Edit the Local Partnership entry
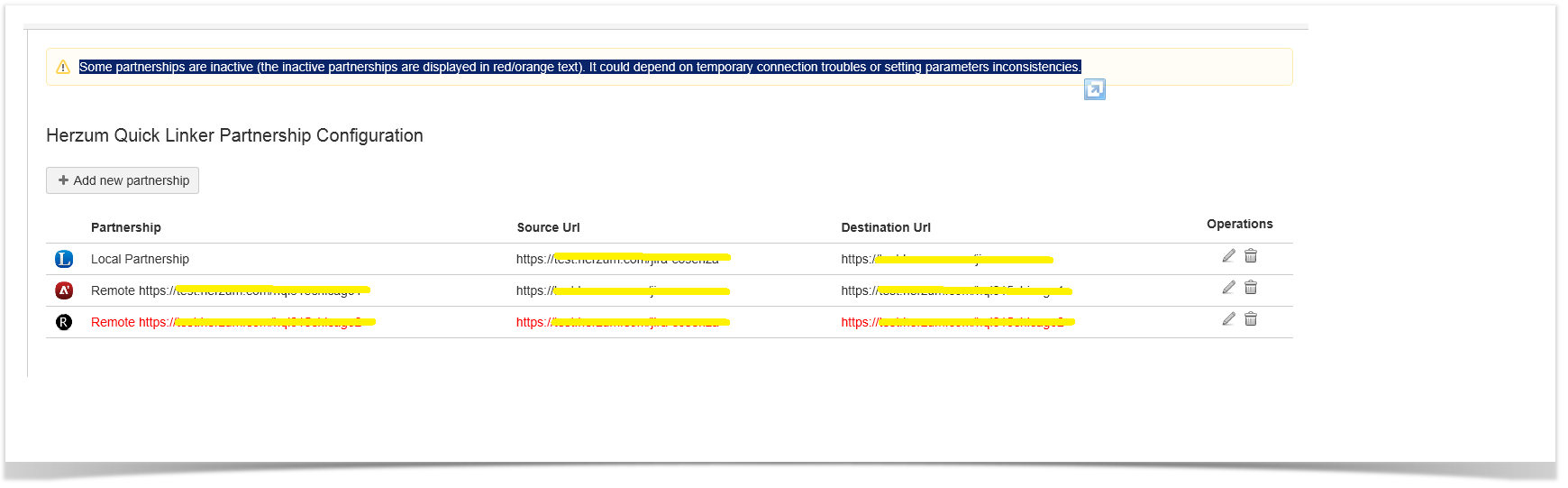The image size is (1568, 488). 1228,256
